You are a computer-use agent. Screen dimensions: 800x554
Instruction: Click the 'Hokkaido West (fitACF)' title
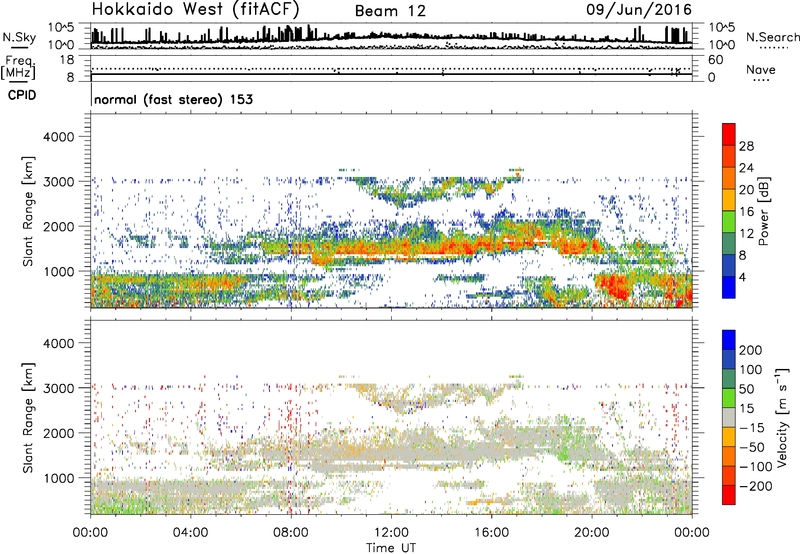coord(195,9)
